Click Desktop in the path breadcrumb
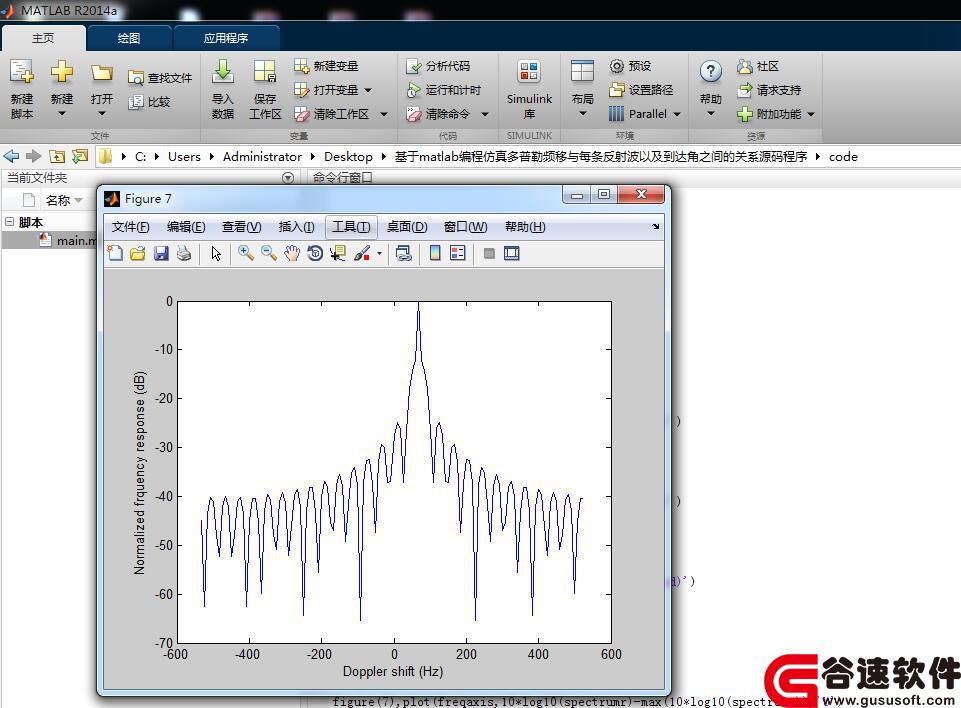The height and width of the screenshot is (708, 961). point(348,156)
